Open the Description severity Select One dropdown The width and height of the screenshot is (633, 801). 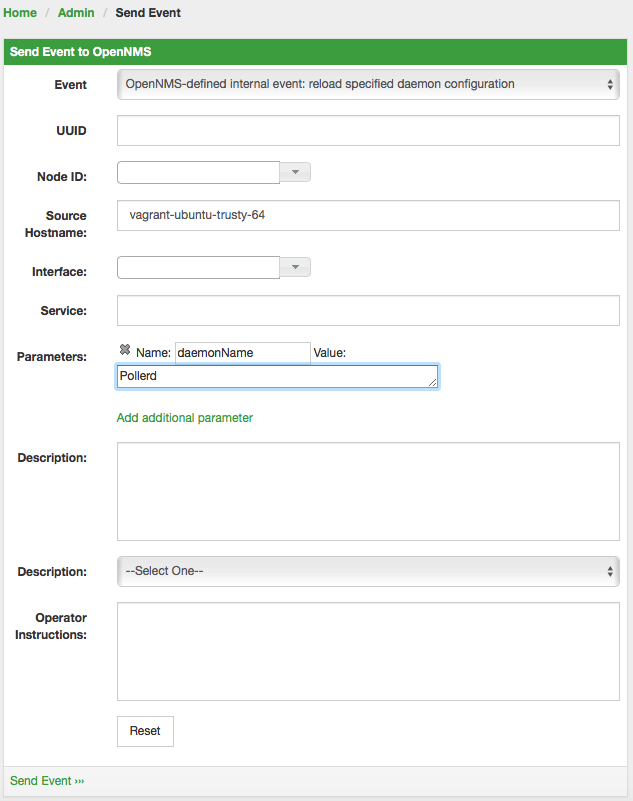tap(368, 572)
